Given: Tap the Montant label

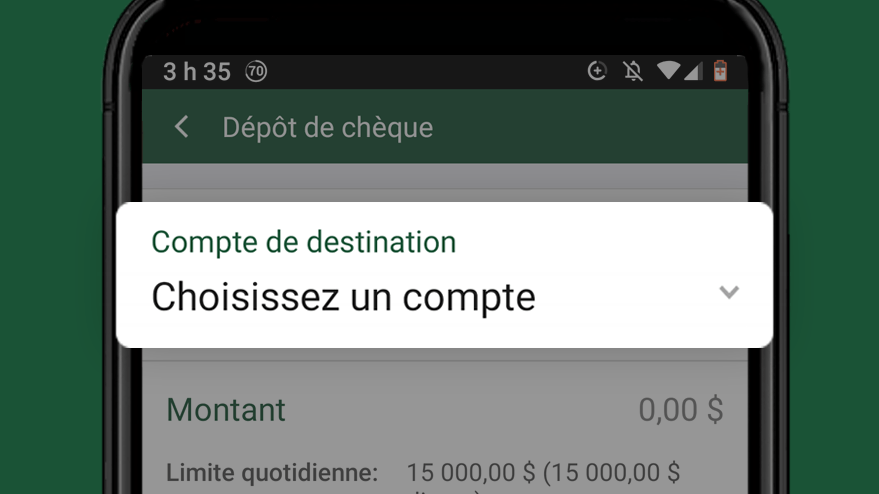Looking at the screenshot, I should [x=226, y=410].
